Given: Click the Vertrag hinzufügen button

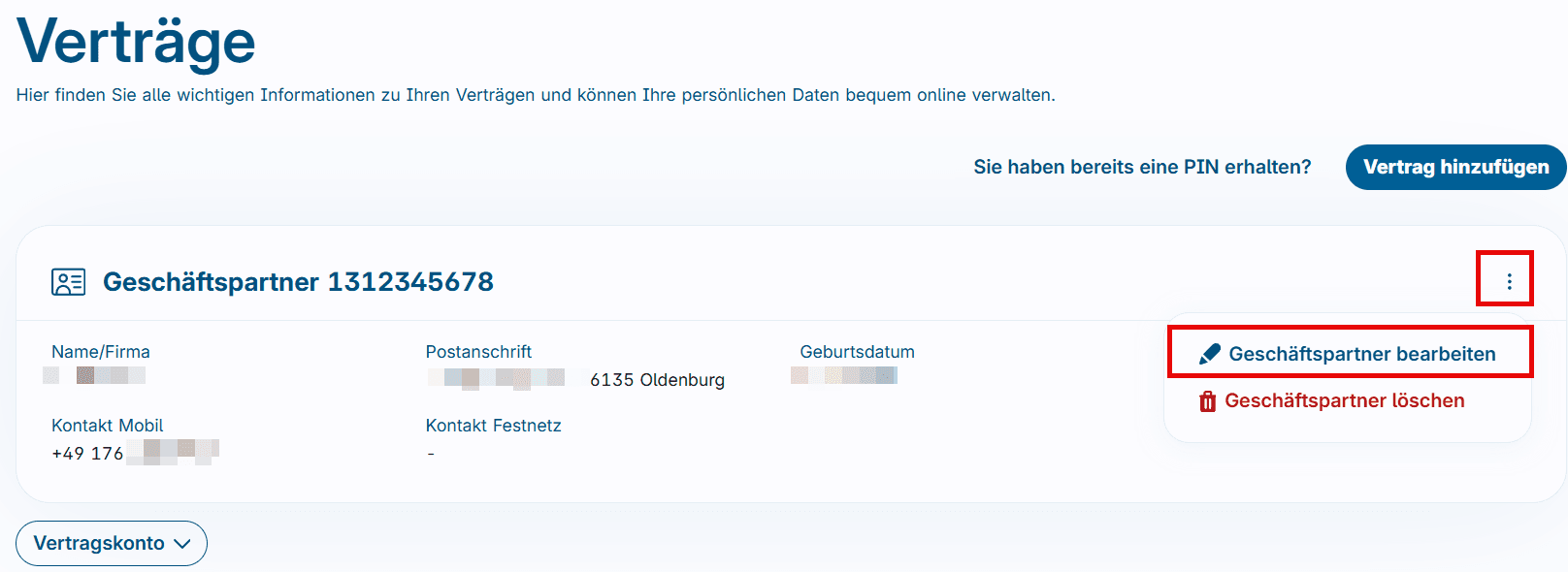Looking at the screenshot, I should tap(1455, 167).
